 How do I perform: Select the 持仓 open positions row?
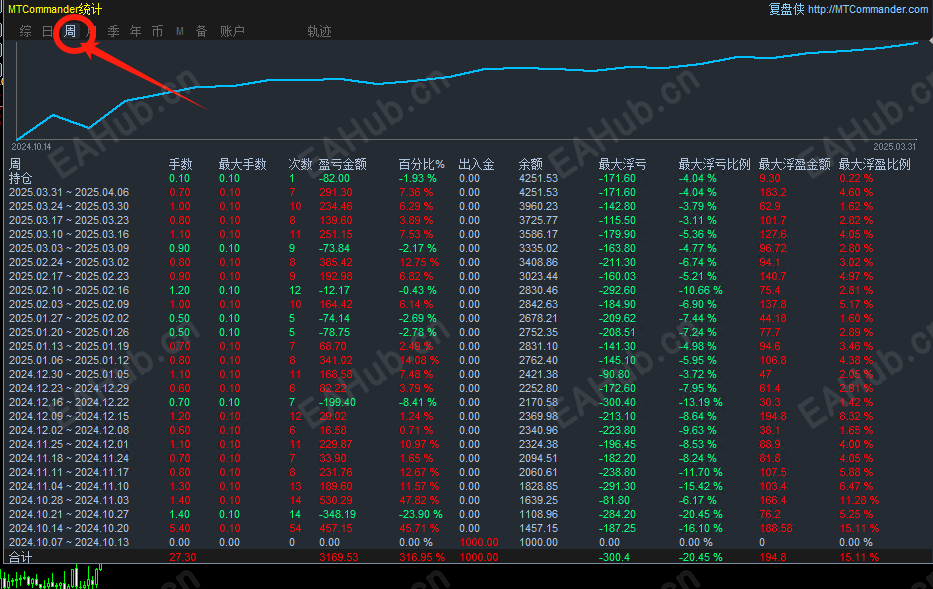pos(466,178)
